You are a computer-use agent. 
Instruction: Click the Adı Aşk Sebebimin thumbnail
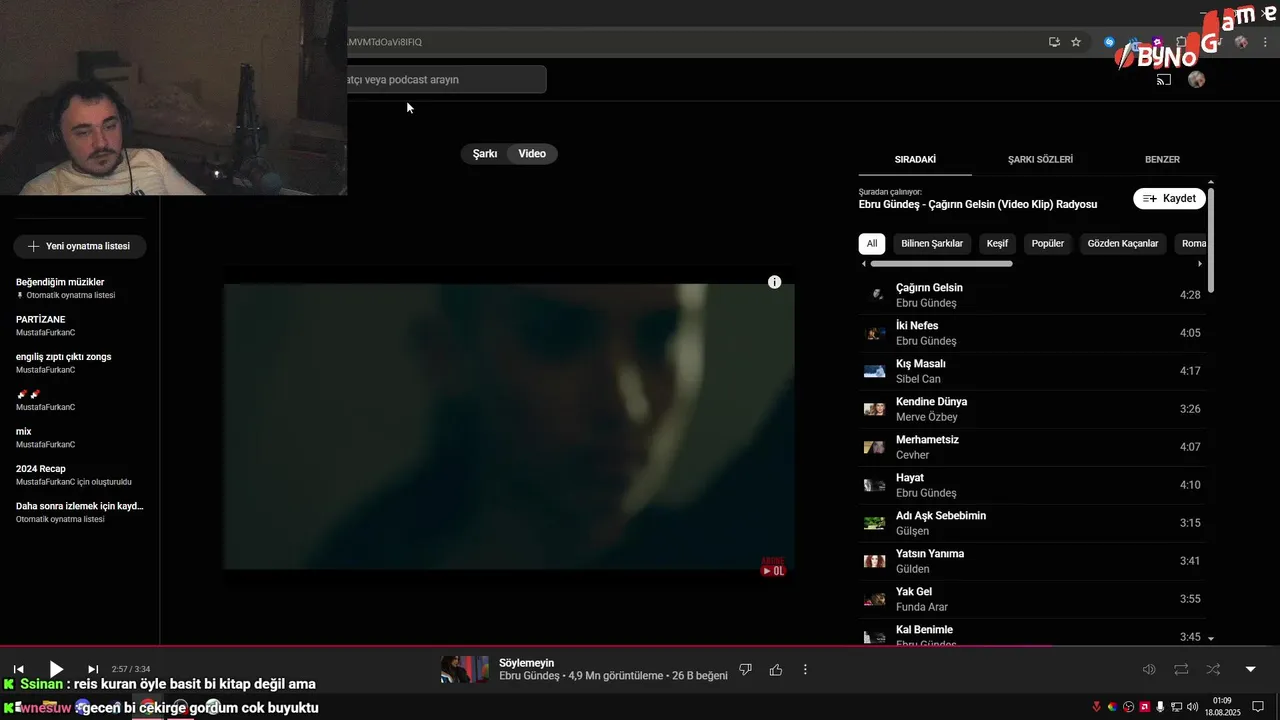[874, 523]
